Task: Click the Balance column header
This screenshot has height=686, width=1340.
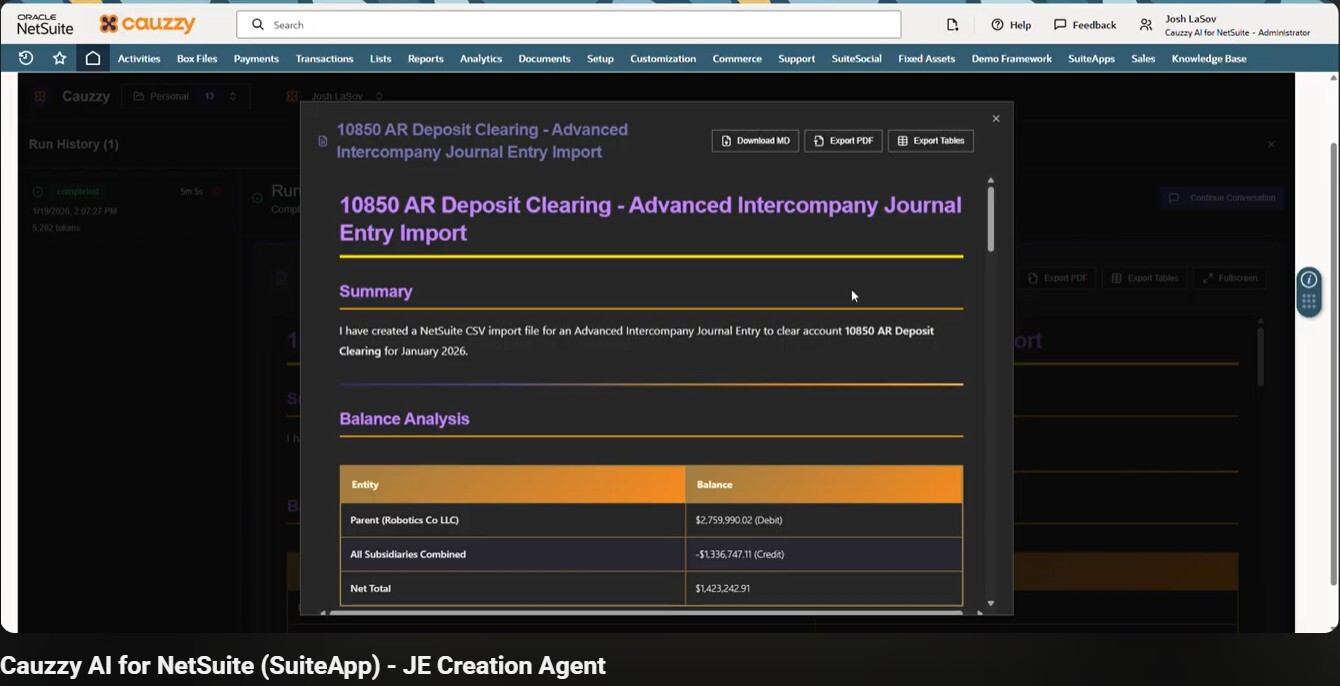Action: click(x=824, y=484)
